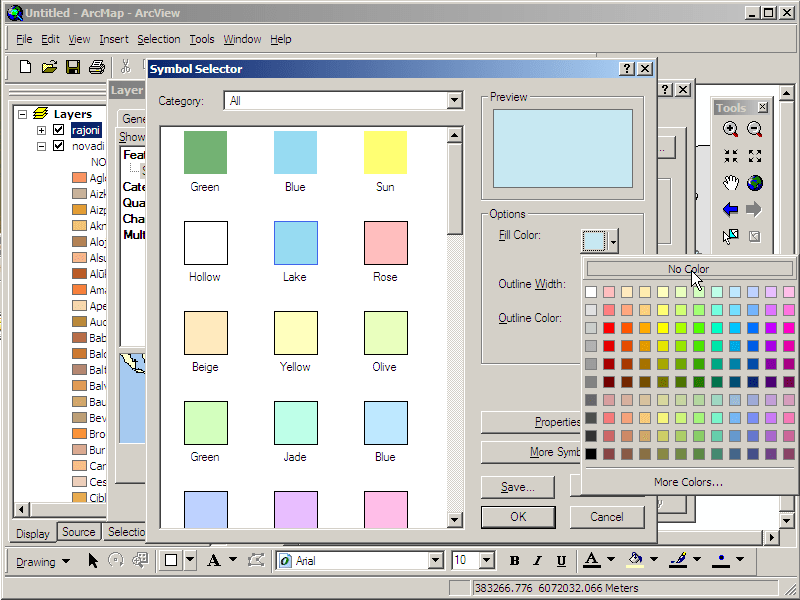Select the Jade fill symbol
This screenshot has height=600, width=800.
pyautogui.click(x=295, y=432)
